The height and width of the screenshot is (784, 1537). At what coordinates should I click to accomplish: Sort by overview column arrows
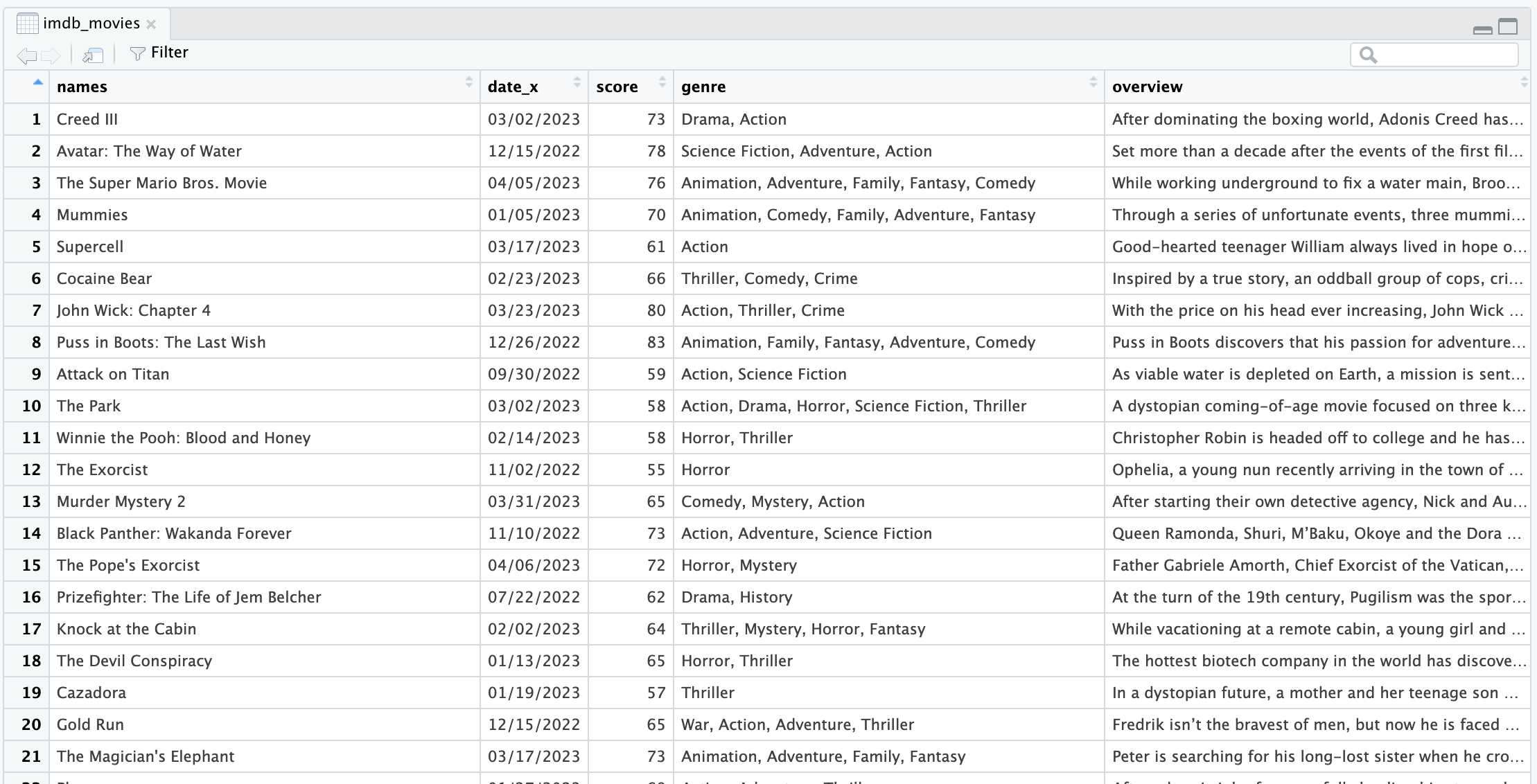[1524, 82]
